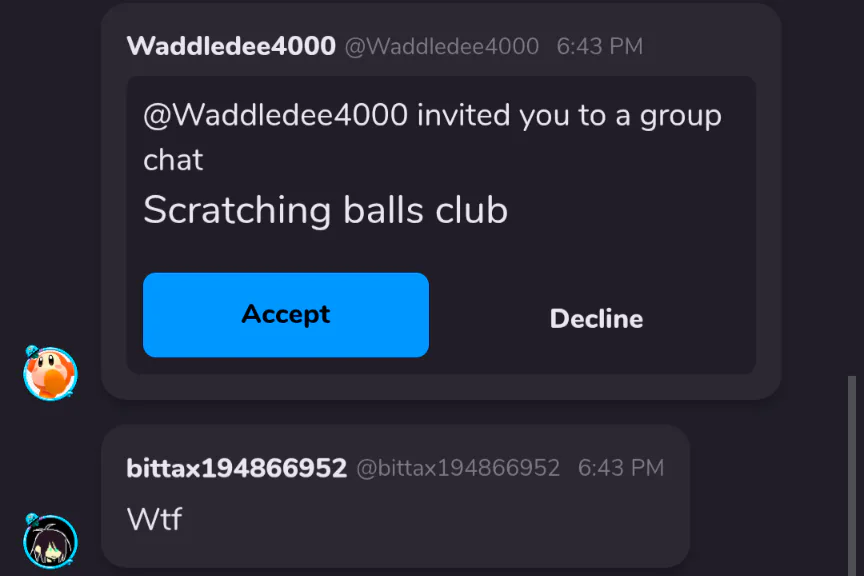Select the Wtf message text

(154, 519)
